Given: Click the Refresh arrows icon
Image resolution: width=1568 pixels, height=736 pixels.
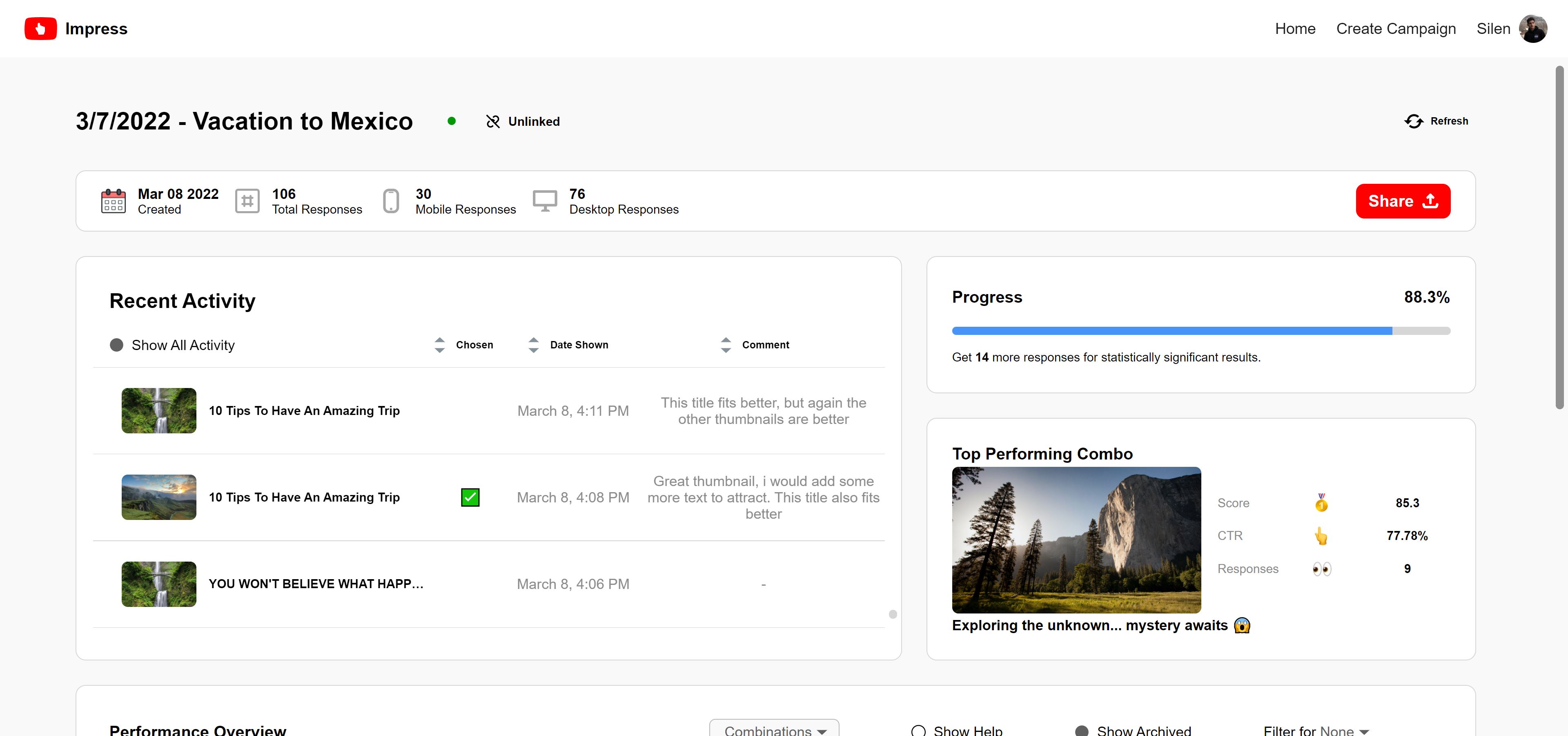Looking at the screenshot, I should [1413, 121].
